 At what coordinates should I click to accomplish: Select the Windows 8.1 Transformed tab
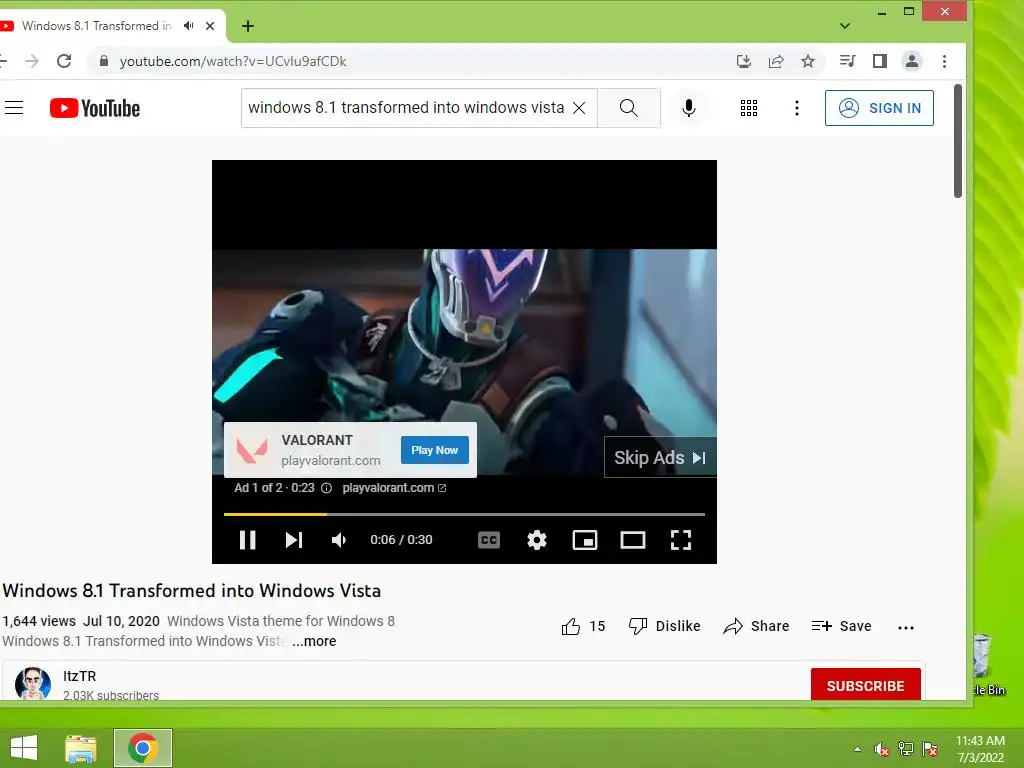(97, 25)
